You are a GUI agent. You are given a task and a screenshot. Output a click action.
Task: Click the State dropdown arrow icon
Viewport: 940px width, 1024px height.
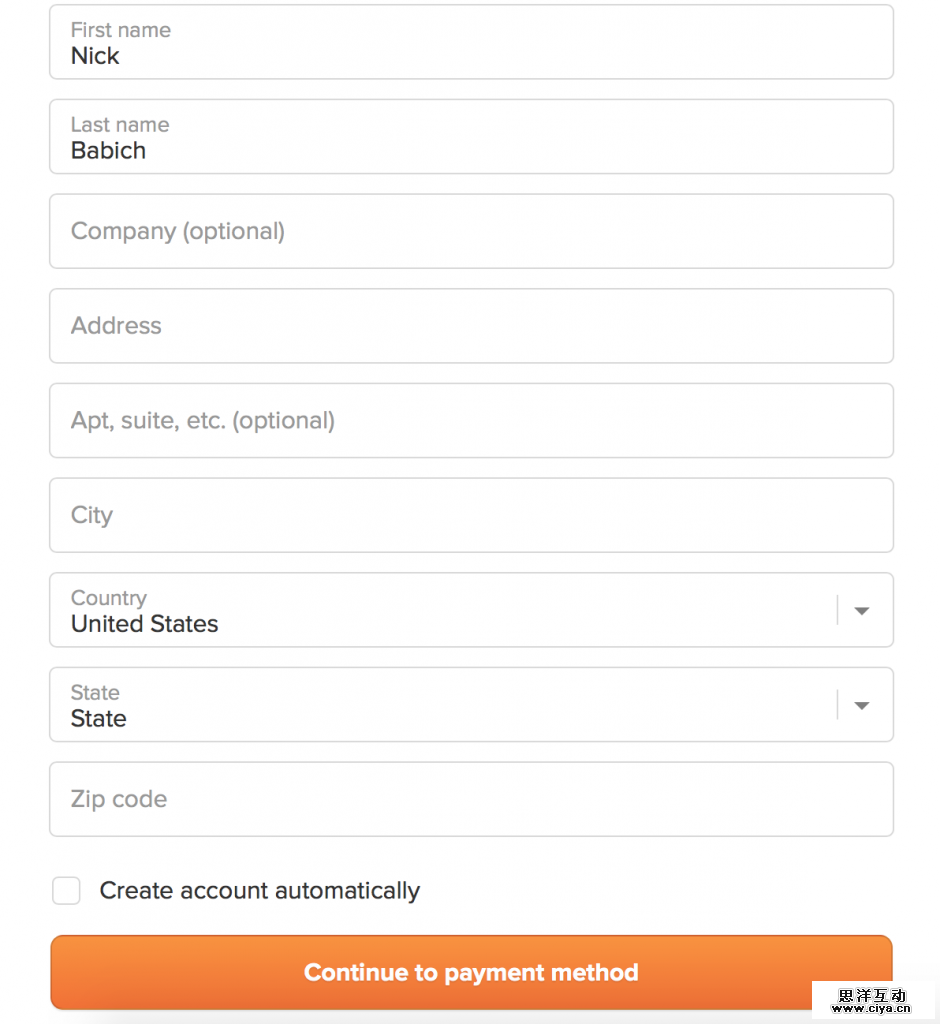861,706
